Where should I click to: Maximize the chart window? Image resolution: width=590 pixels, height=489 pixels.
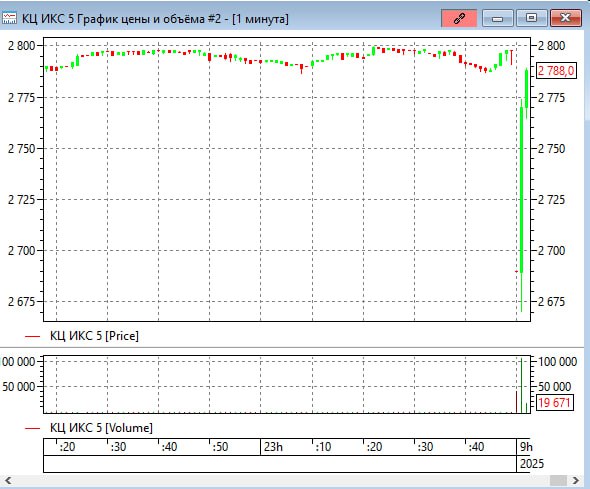pyautogui.click(x=531, y=18)
